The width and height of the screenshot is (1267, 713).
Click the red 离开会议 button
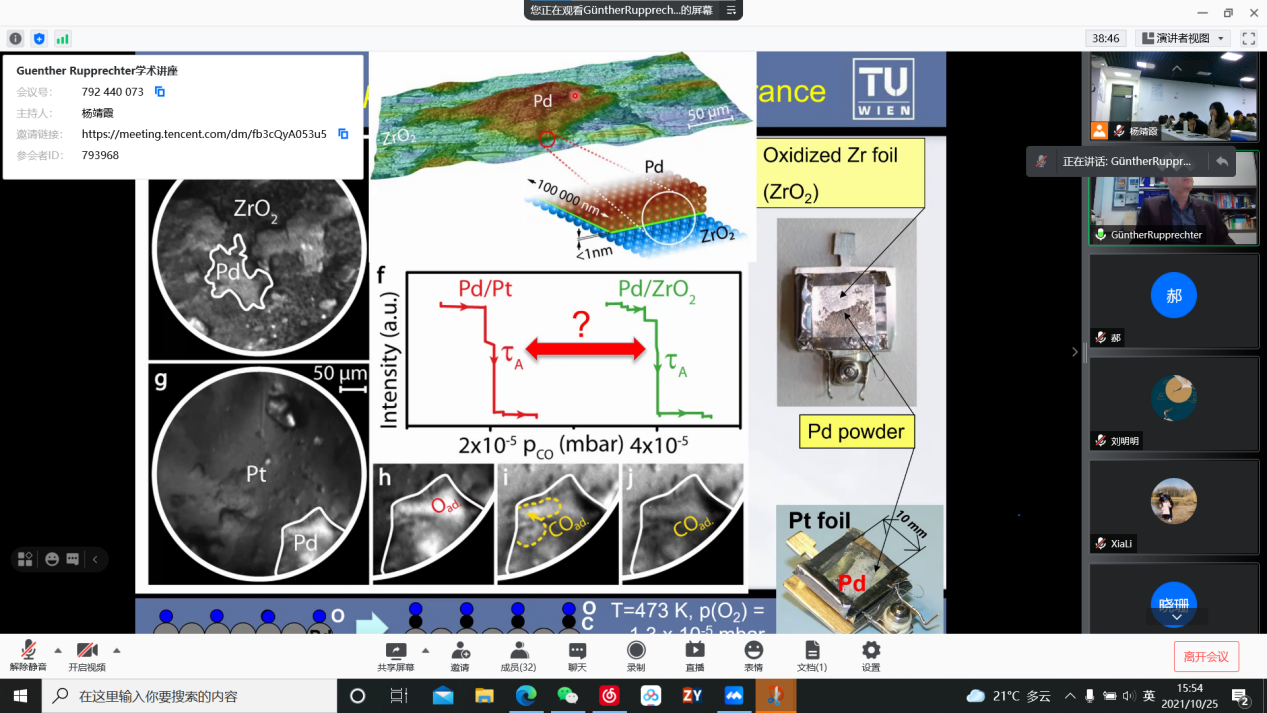[1206, 656]
